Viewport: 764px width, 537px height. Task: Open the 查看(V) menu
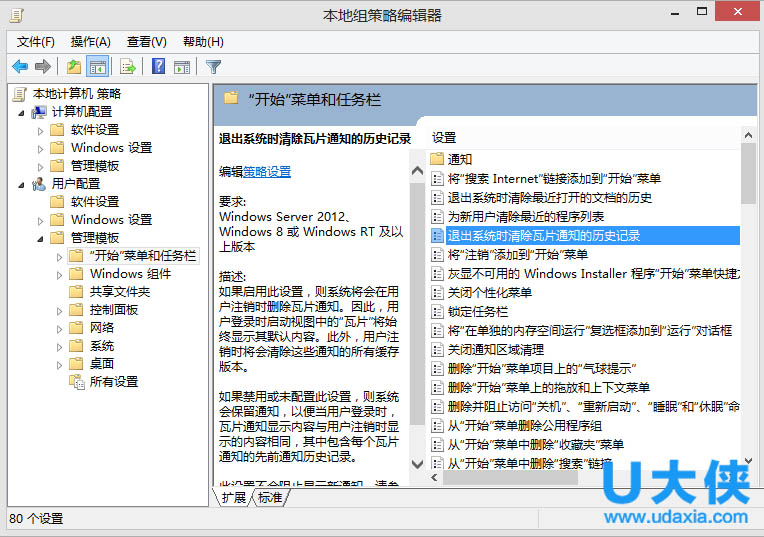tap(147, 42)
